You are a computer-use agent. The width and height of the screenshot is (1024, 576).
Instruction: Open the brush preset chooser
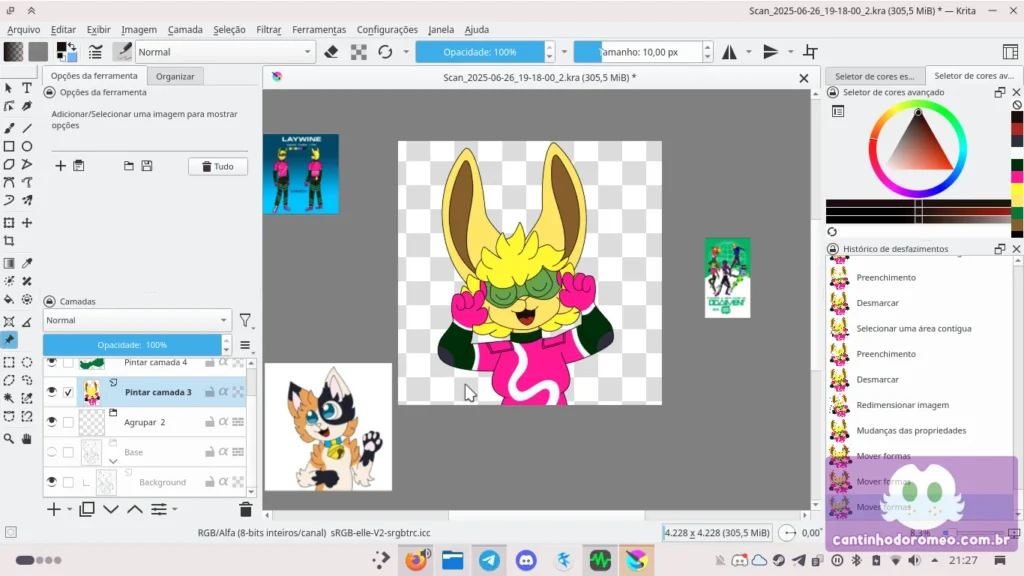tap(122, 52)
